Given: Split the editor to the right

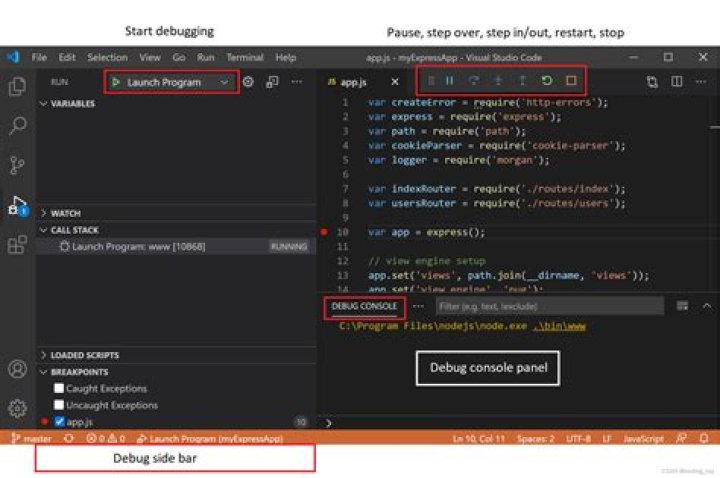Looking at the screenshot, I should tap(676, 82).
